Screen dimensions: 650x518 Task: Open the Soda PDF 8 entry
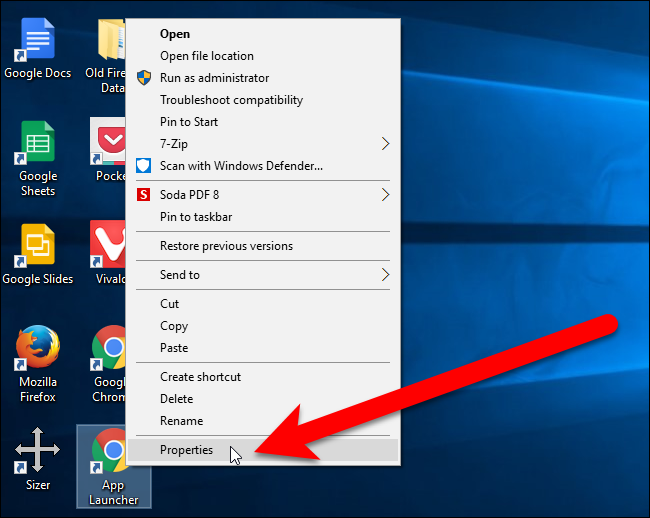coord(263,195)
